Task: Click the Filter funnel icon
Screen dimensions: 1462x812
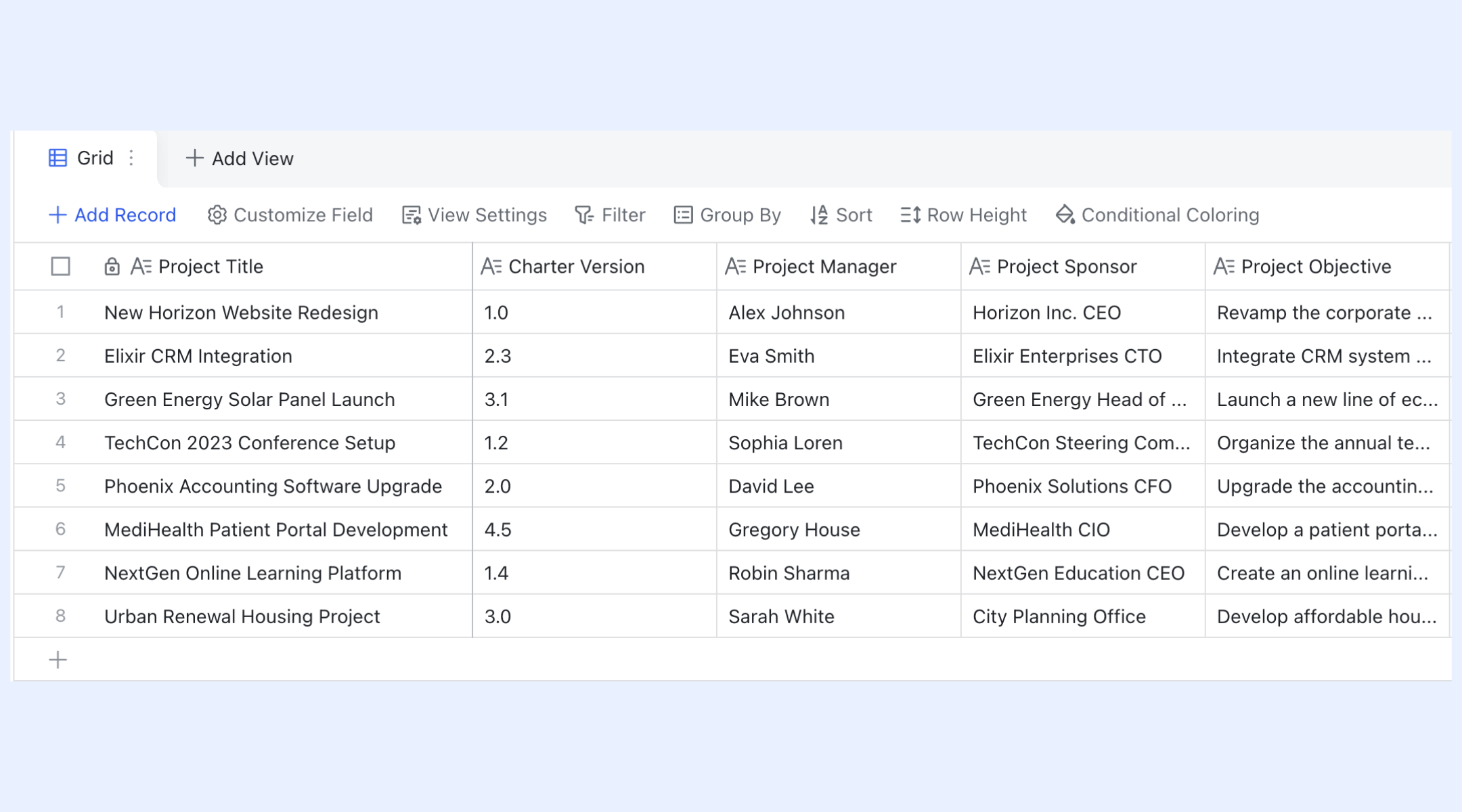Action: [x=584, y=215]
